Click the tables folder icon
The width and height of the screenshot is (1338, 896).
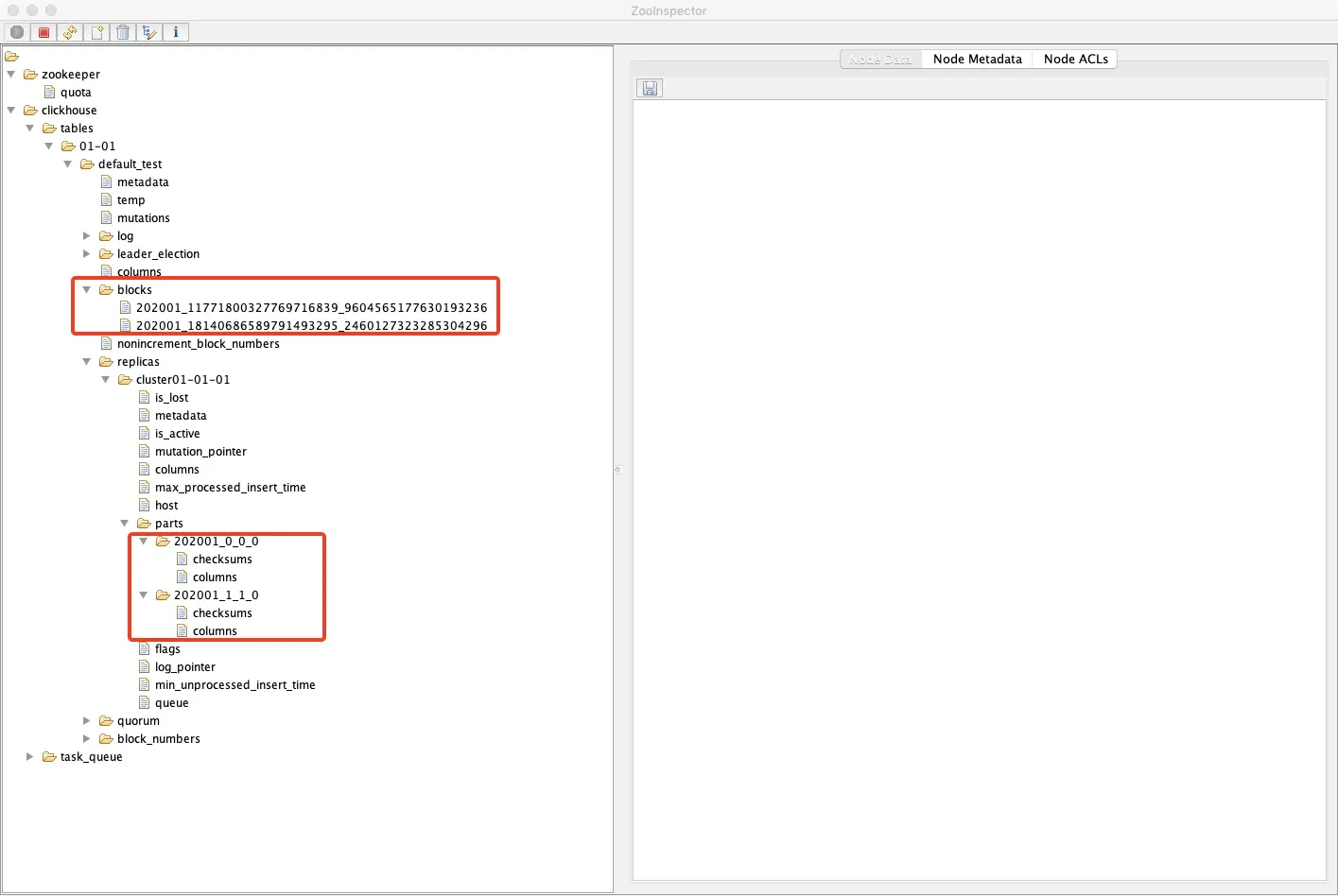coord(49,129)
